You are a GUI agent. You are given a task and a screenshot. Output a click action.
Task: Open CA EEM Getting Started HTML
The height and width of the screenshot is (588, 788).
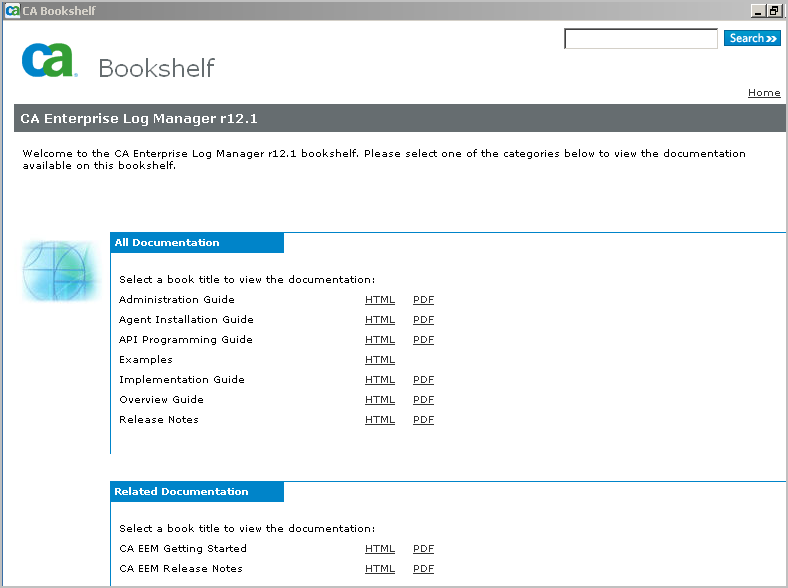click(380, 549)
